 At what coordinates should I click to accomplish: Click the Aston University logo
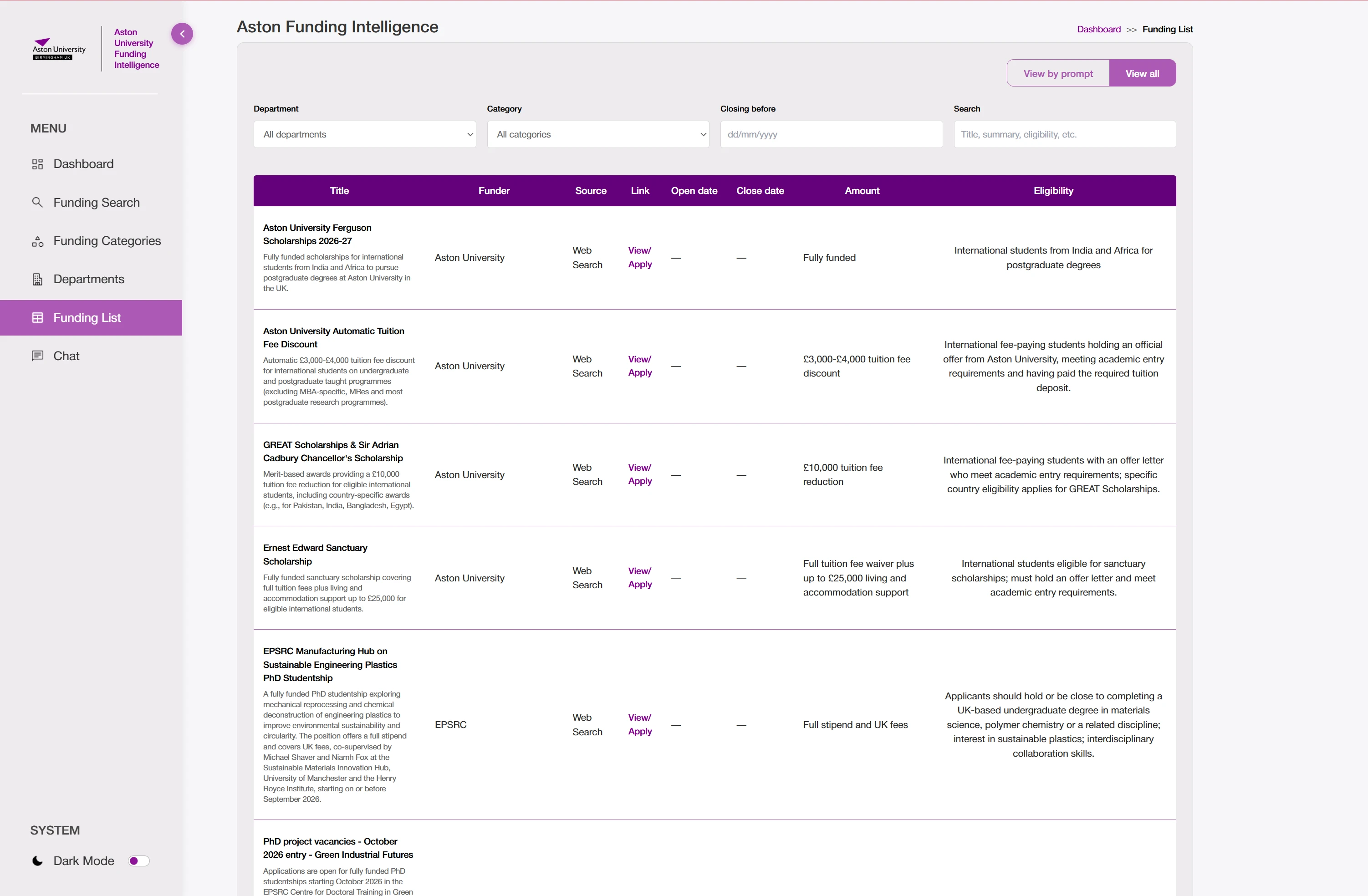click(x=59, y=50)
